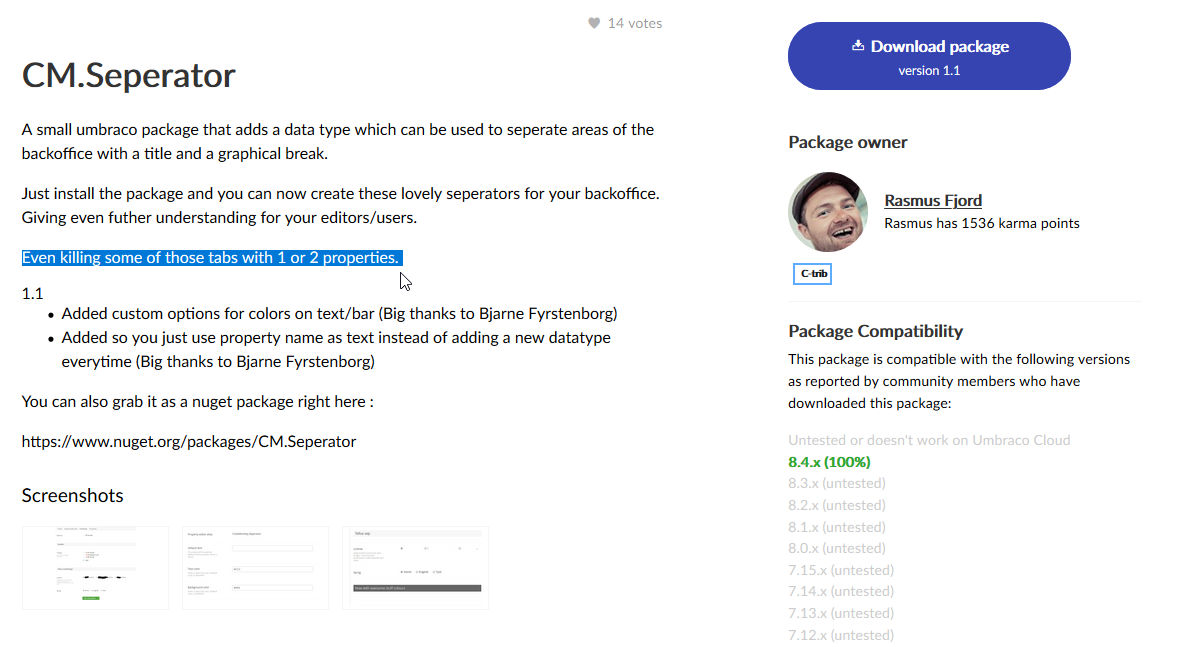Click the 8.2.x (untested) entry
This screenshot has width=1182, height=647.
837,505
